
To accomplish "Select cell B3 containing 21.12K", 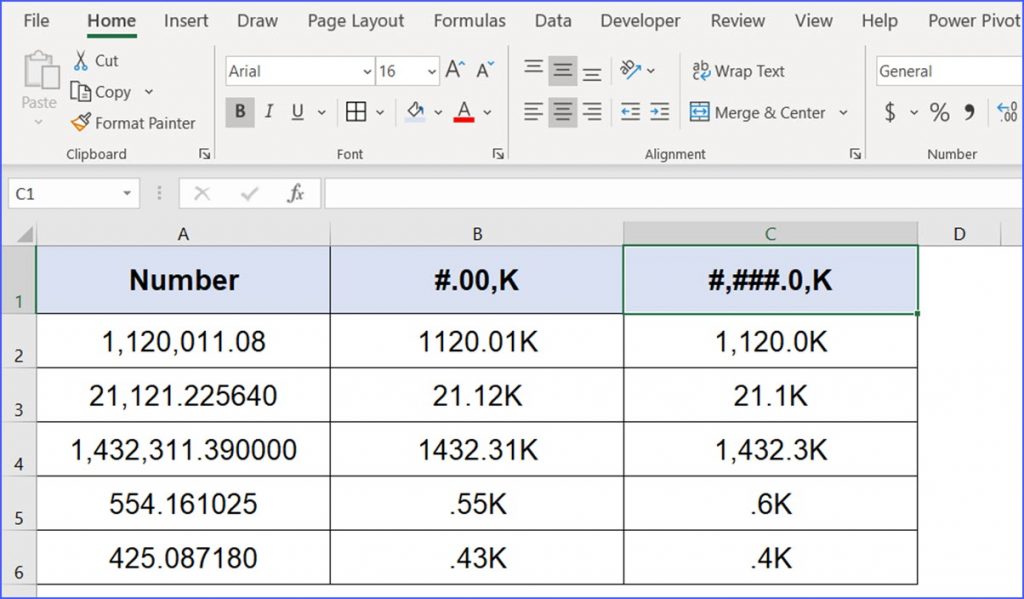I will pyautogui.click(x=477, y=396).
